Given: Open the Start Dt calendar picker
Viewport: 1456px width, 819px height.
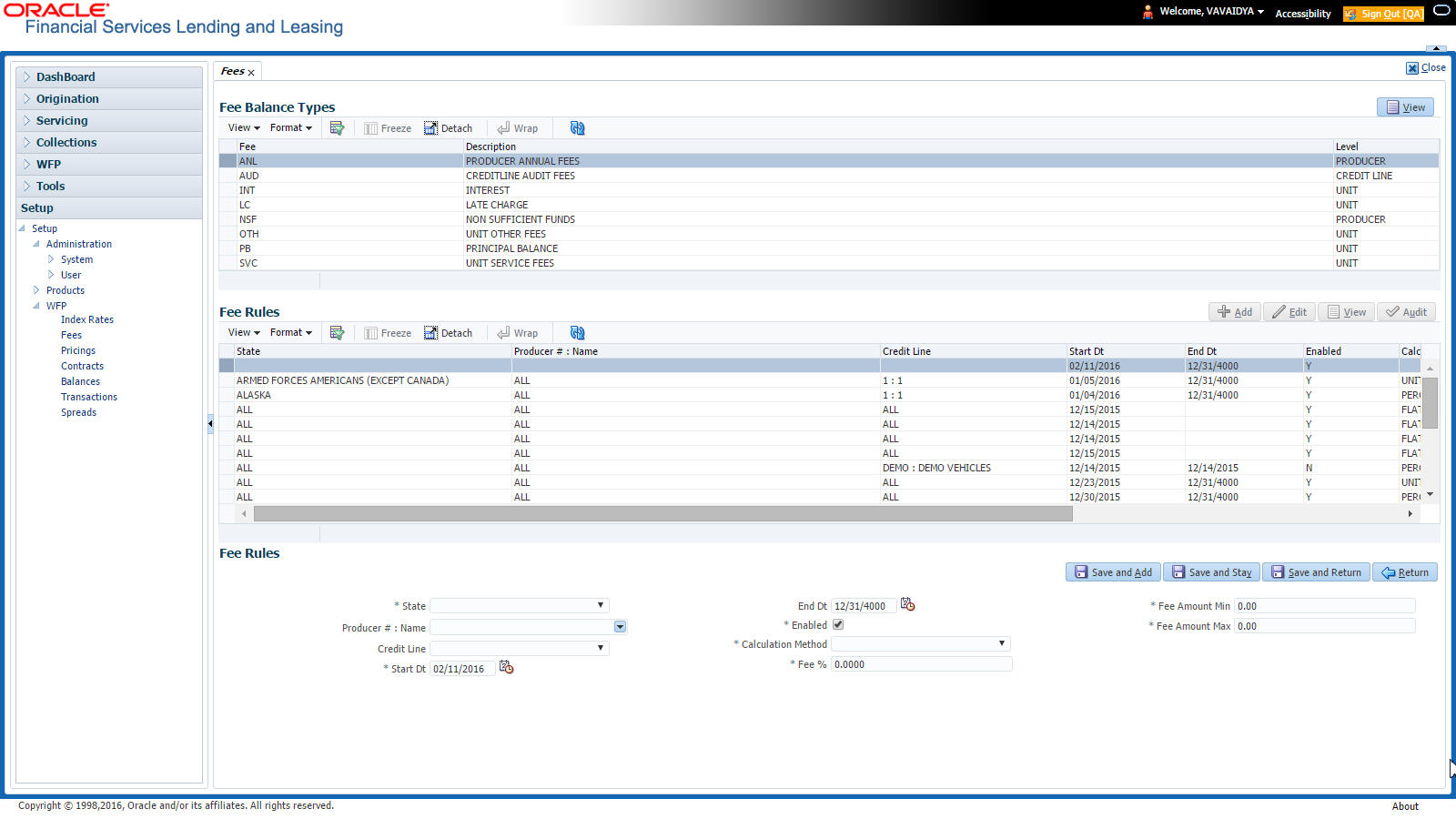Looking at the screenshot, I should point(507,668).
